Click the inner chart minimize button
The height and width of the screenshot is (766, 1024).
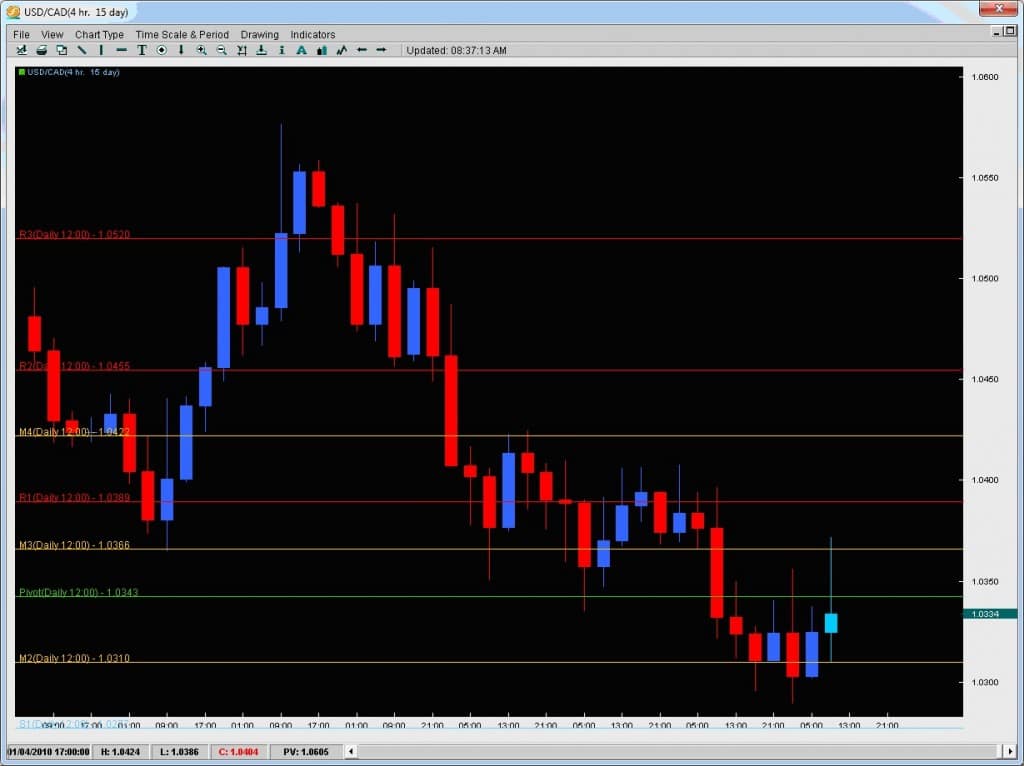click(997, 31)
